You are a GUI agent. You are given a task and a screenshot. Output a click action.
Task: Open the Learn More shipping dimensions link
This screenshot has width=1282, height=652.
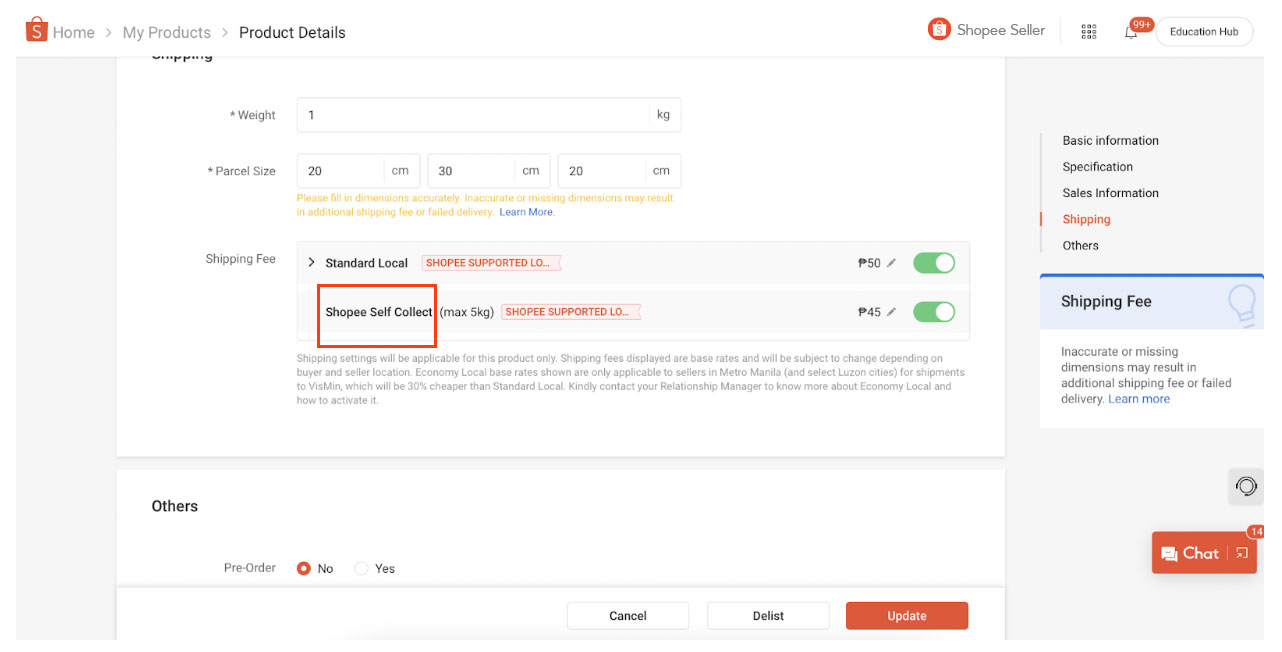click(x=526, y=211)
